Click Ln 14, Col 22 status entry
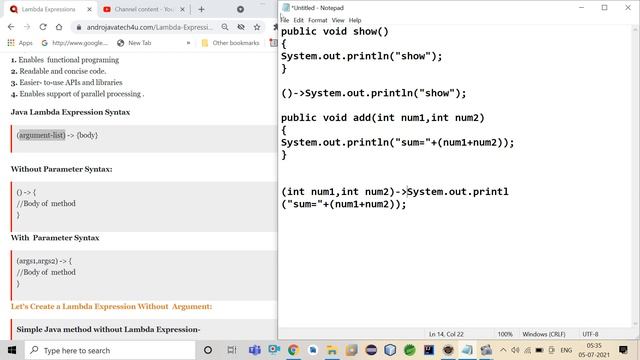640x360 pixels. click(x=446, y=334)
